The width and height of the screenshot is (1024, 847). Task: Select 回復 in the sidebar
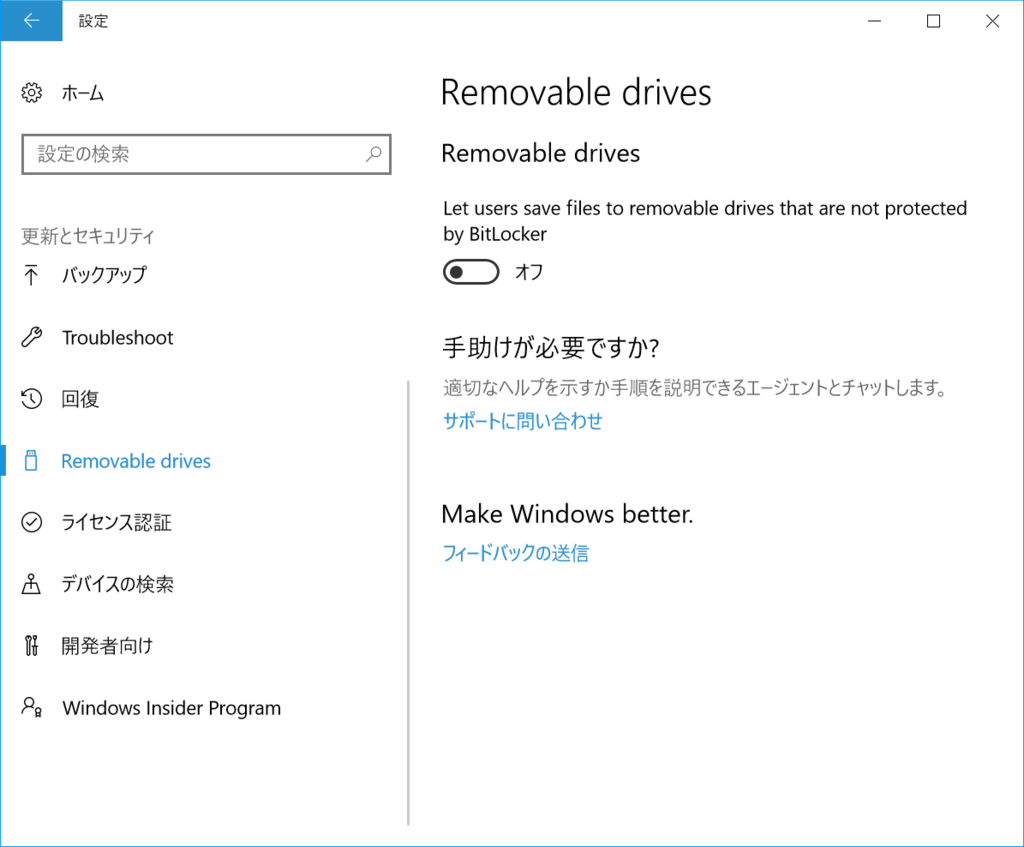[80, 399]
